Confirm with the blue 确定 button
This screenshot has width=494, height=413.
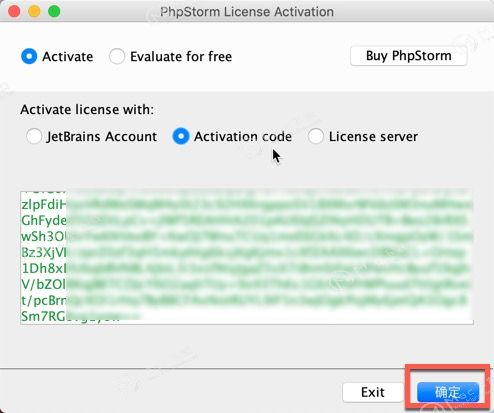pyautogui.click(x=448, y=392)
